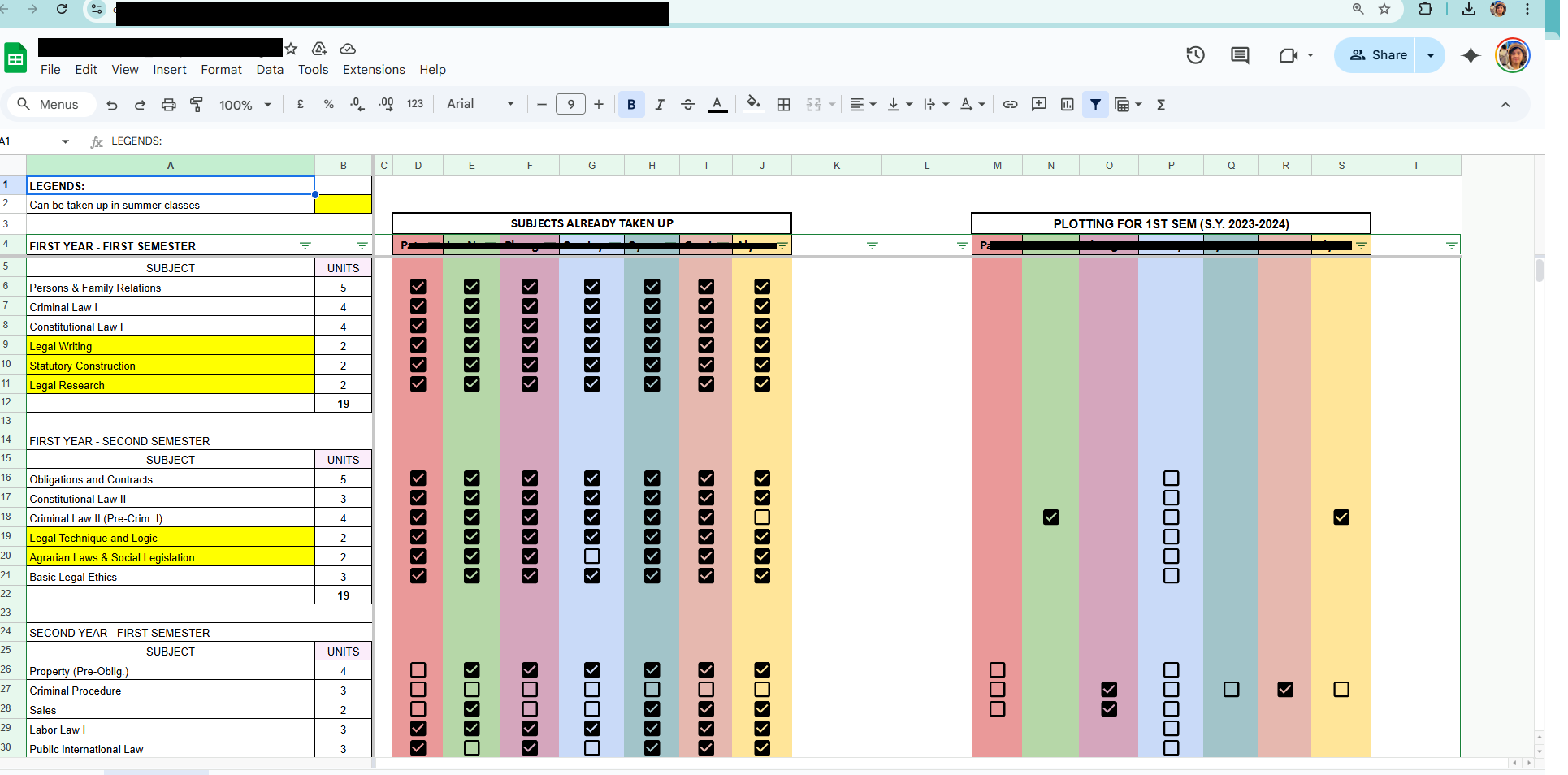Open the text wrapping dropdown

pyautogui.click(x=937, y=105)
